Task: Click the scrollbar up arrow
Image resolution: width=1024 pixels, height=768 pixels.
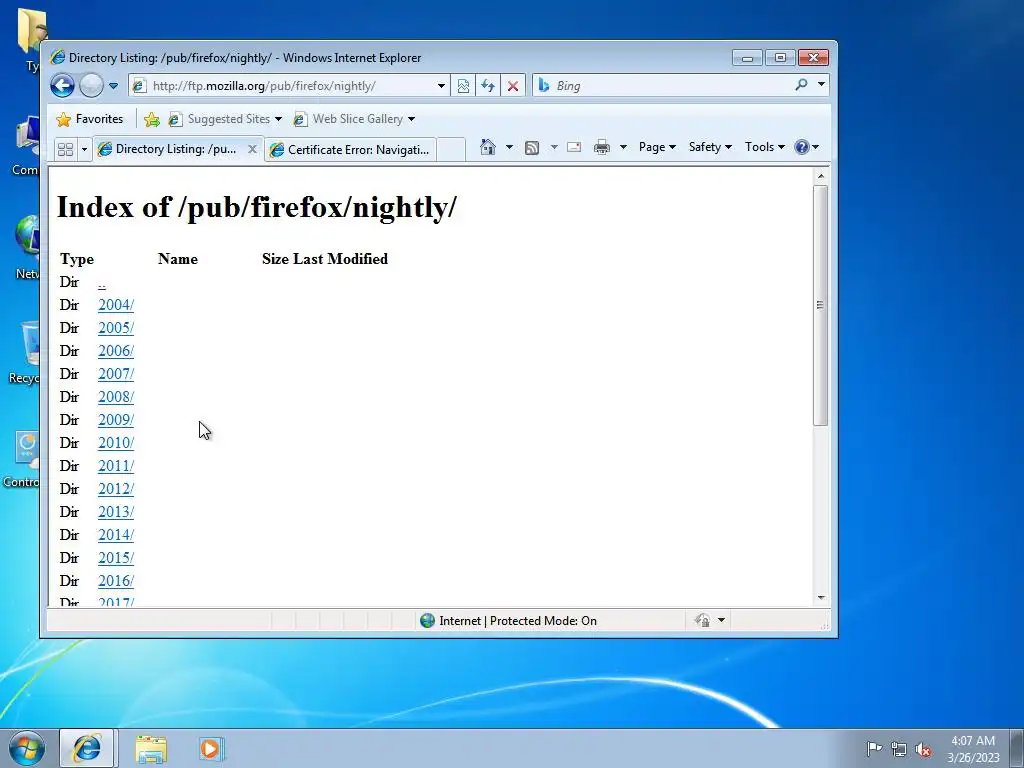Action: (x=821, y=176)
